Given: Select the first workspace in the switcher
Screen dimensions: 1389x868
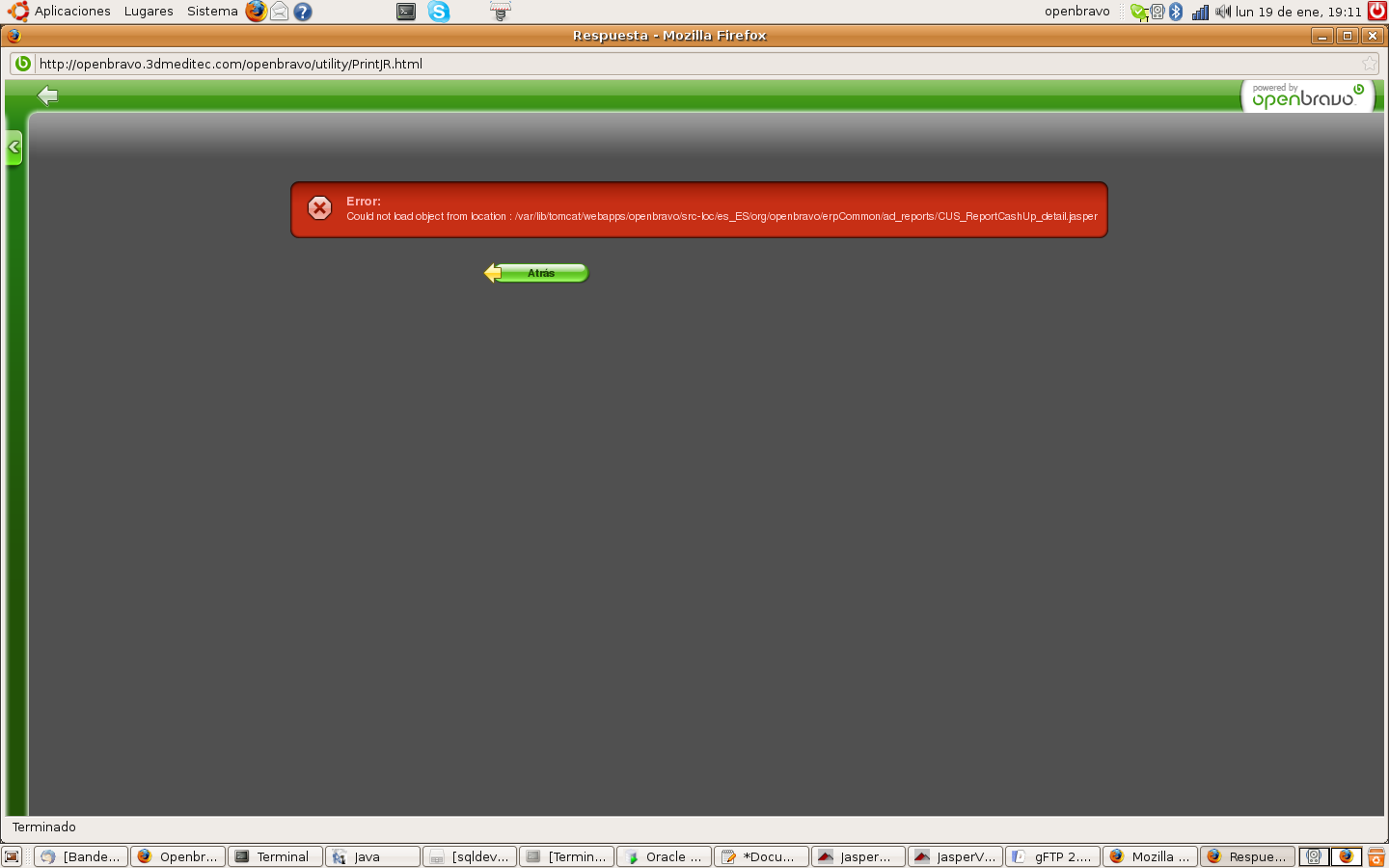Looking at the screenshot, I should click(x=1315, y=856).
